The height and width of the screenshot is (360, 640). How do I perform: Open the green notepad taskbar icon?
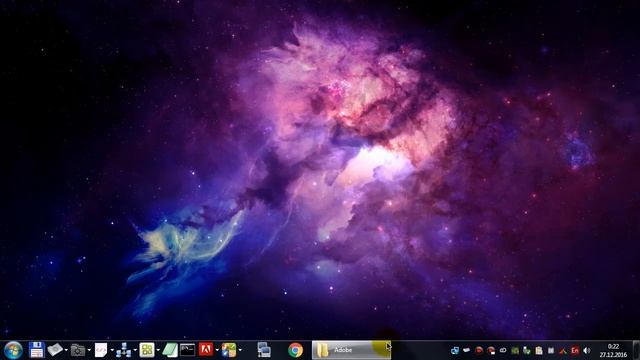point(170,350)
